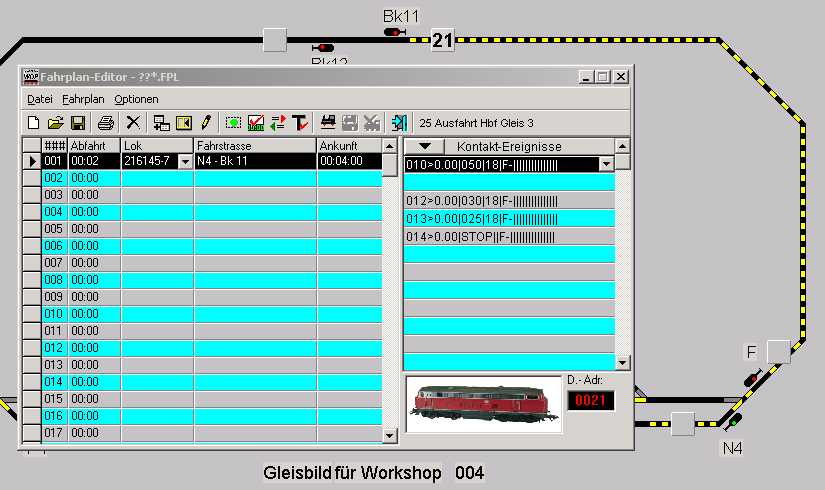Click the ### column header
Screen dimensions: 825x490
point(54,146)
